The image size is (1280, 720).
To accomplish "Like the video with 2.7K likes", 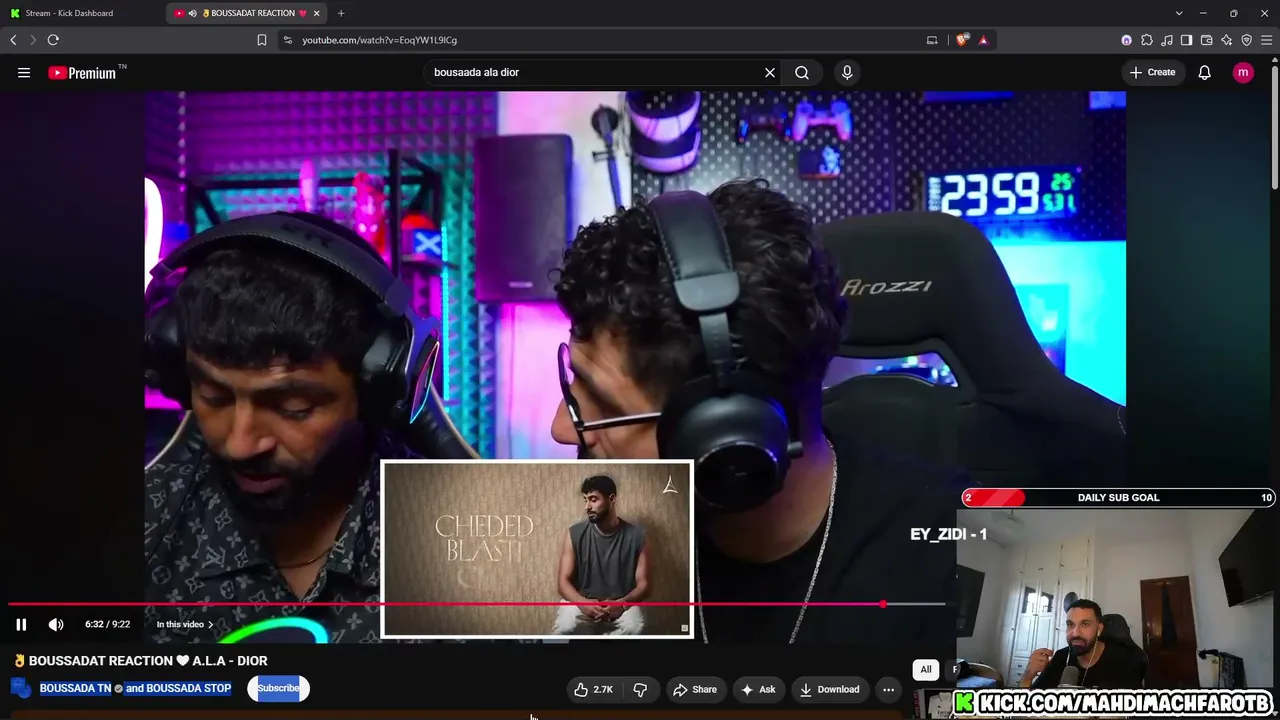I will pos(593,689).
